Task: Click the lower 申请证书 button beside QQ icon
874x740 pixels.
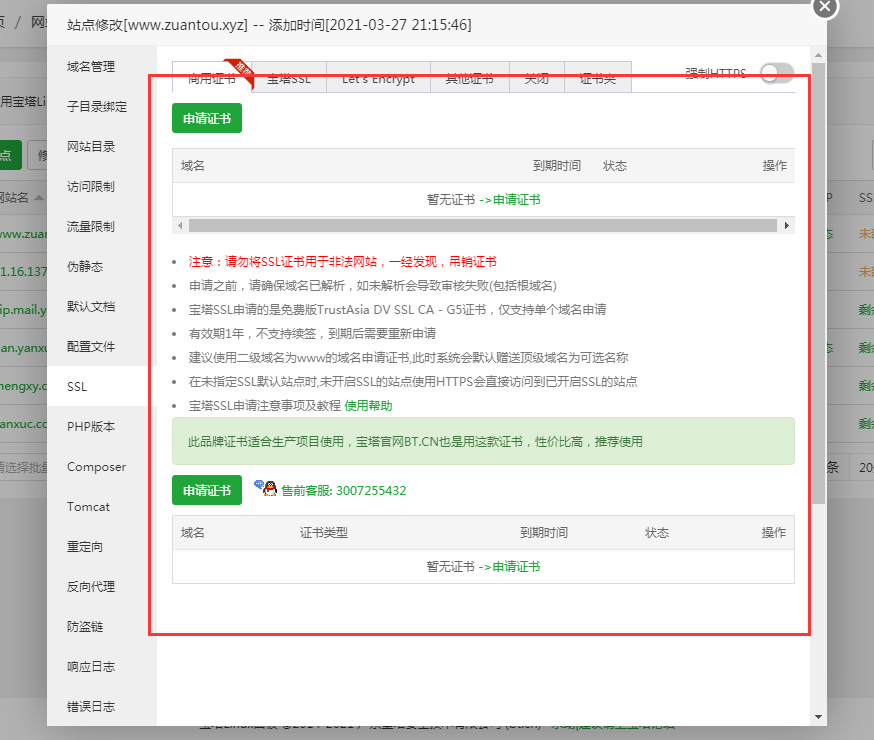Action: 207,490
